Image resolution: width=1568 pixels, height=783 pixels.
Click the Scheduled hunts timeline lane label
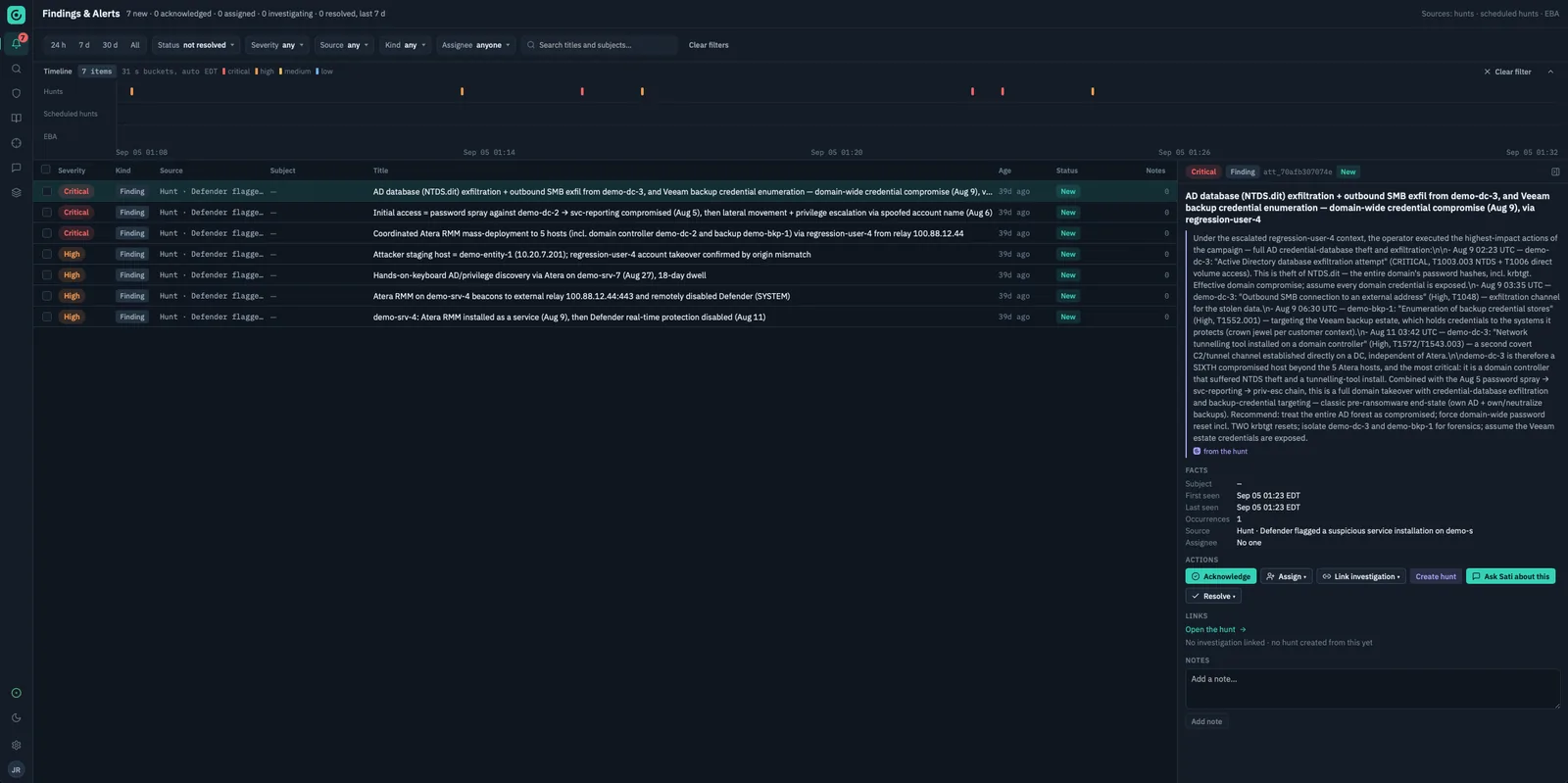coord(71,114)
